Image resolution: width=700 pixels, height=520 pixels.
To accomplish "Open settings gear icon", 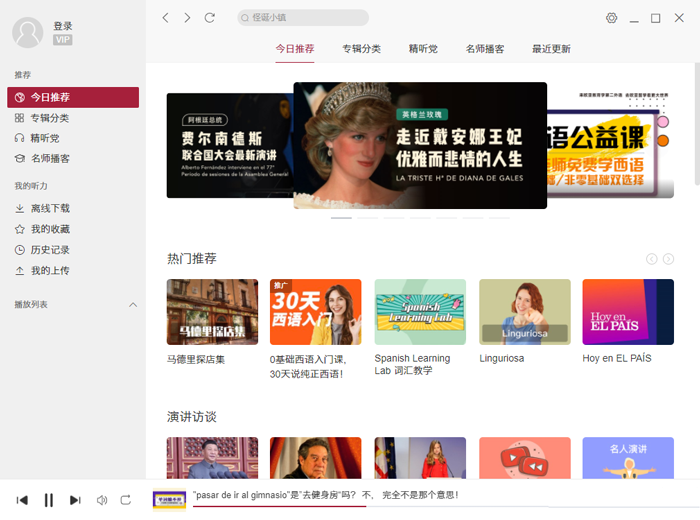I will (x=612, y=18).
